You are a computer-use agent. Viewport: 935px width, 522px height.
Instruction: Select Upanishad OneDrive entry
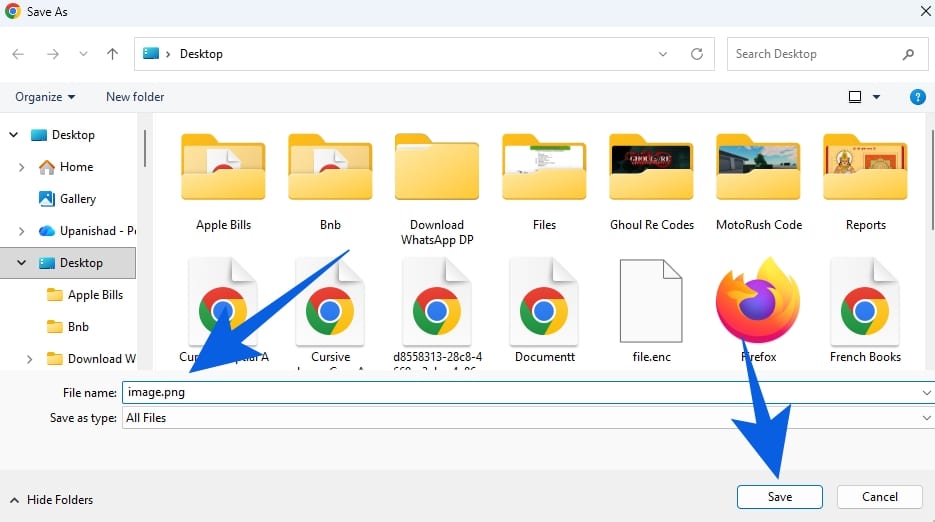[x=87, y=231]
